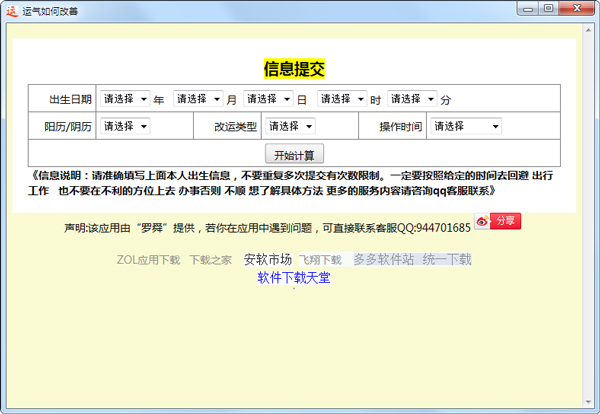Follow the blue 软件下载天堂 link
Image resolution: width=600 pixels, height=414 pixels.
[293, 277]
